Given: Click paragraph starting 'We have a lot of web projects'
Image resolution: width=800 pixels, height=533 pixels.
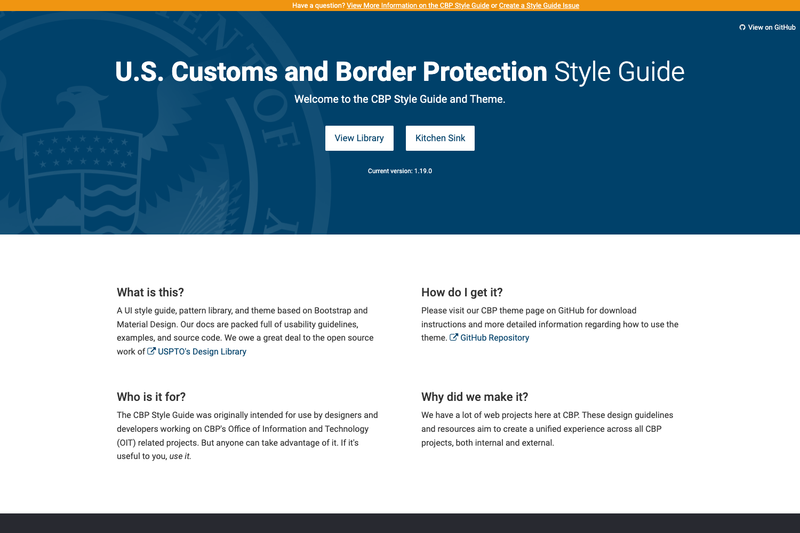Looking at the screenshot, I should [x=547, y=429].
